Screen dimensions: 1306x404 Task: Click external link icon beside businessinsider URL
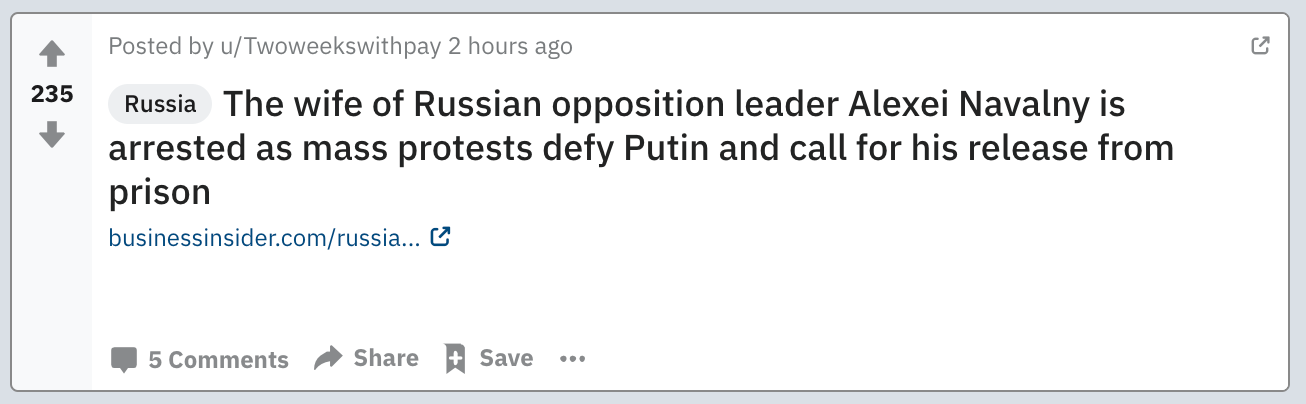pos(440,238)
